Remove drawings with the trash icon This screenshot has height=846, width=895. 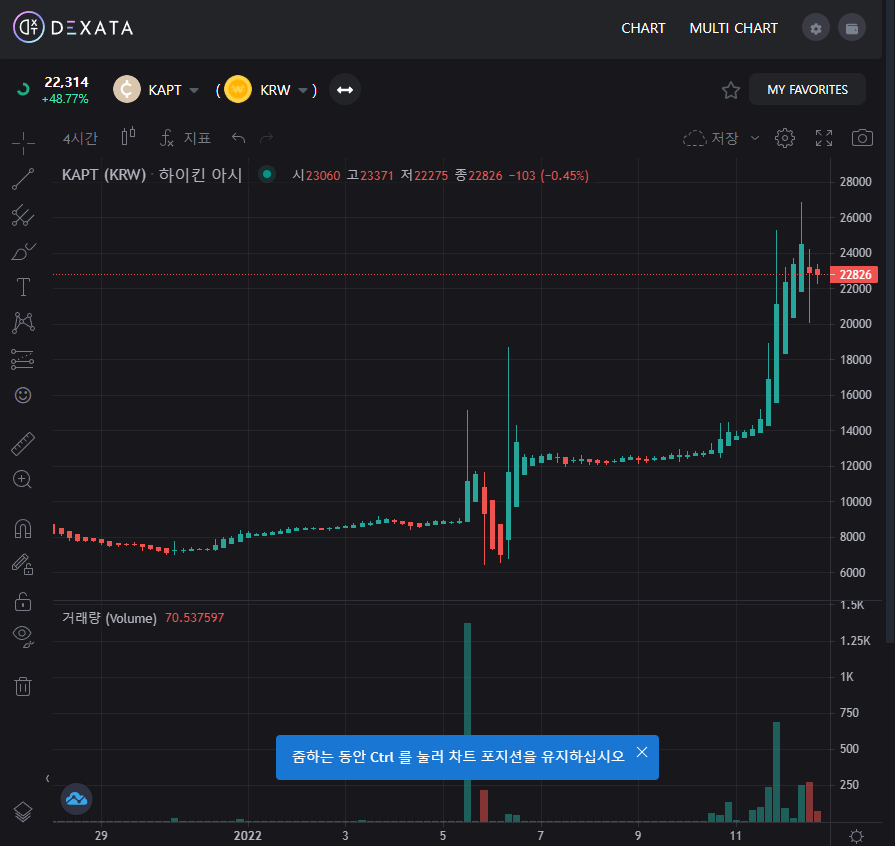(23, 686)
